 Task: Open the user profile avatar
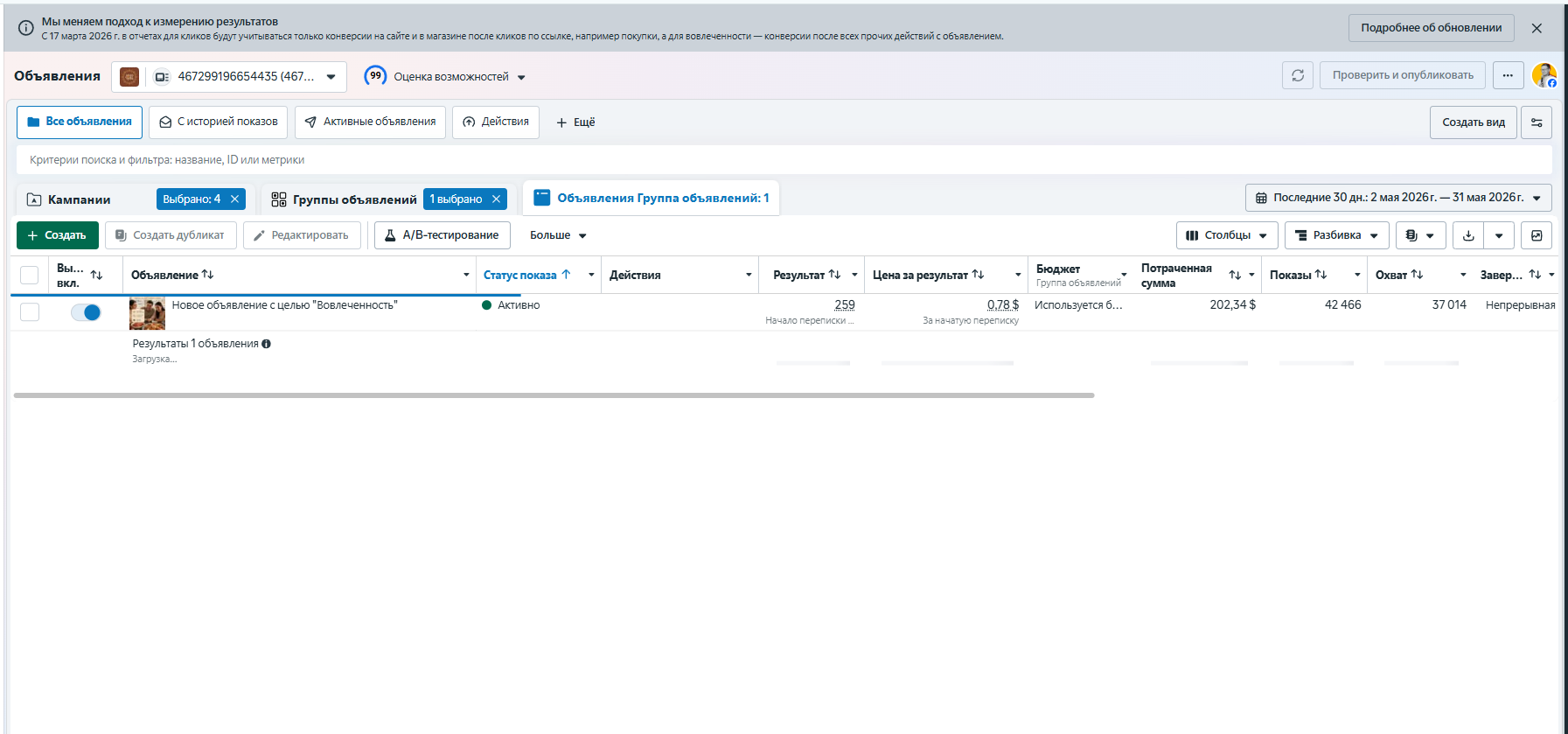tap(1544, 75)
